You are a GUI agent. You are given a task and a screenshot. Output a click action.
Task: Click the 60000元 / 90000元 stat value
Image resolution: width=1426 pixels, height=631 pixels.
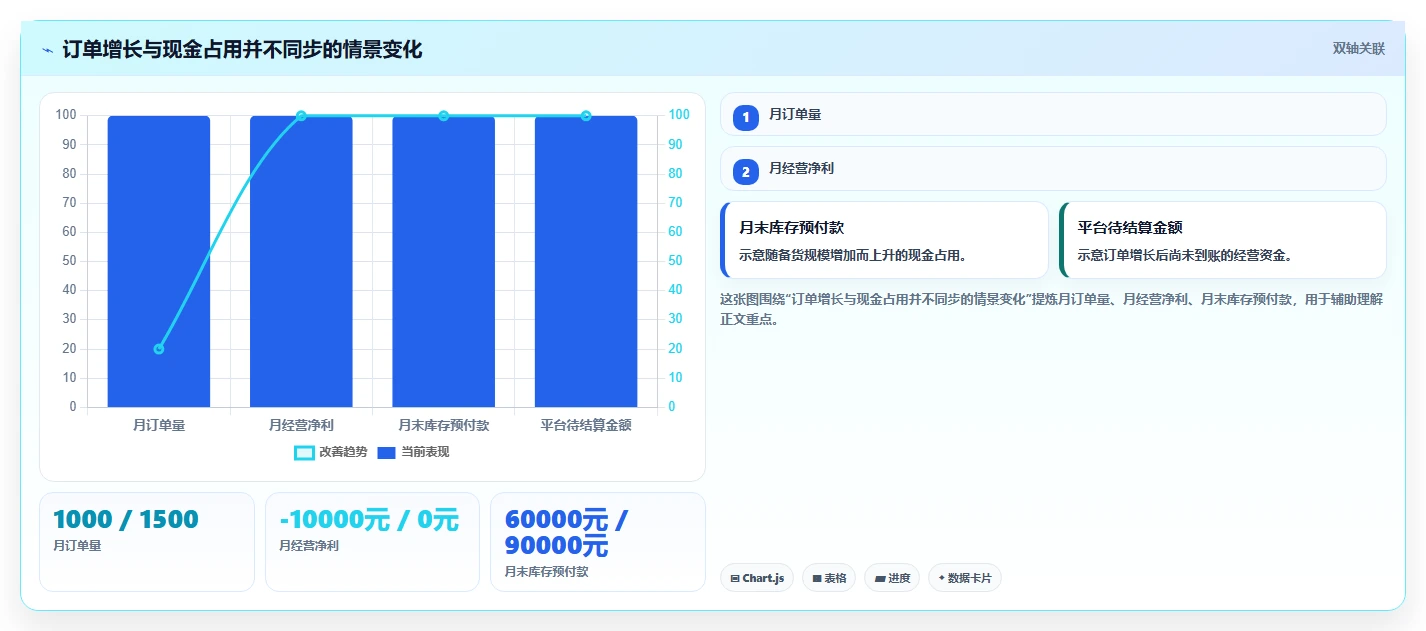pos(567,533)
